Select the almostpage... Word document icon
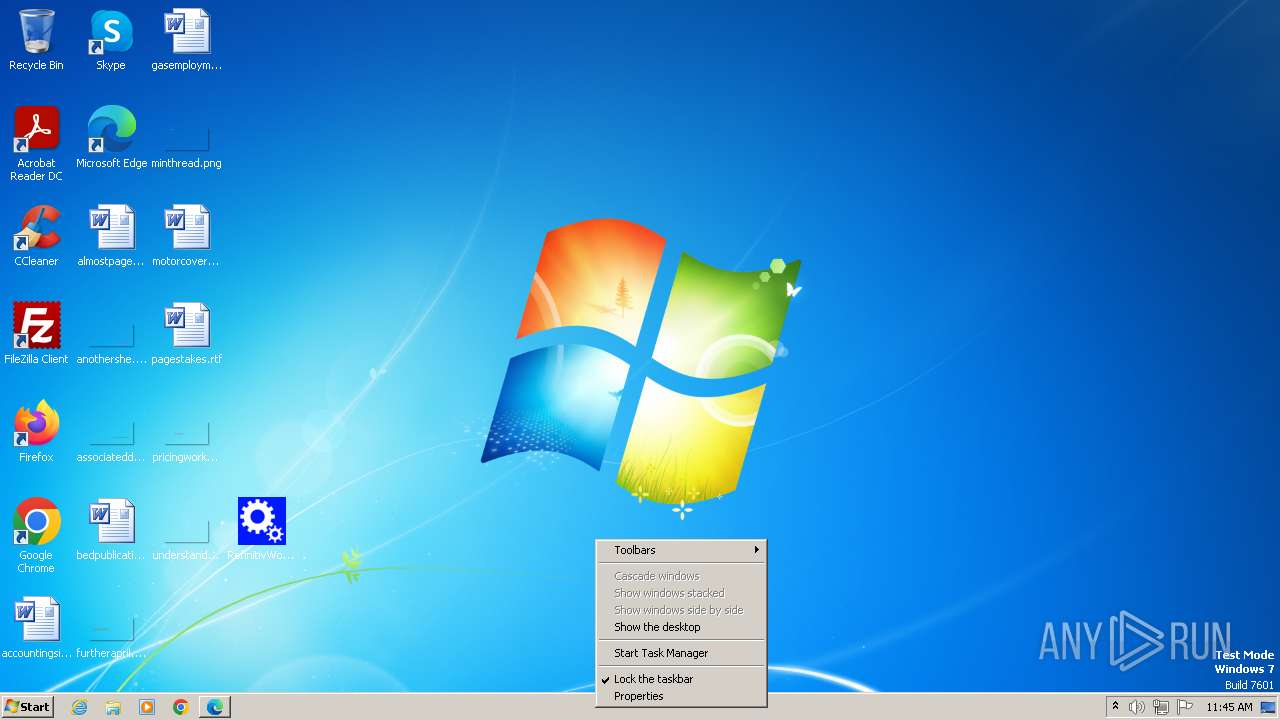Image resolution: width=1280 pixels, height=720 pixels. coord(111,236)
